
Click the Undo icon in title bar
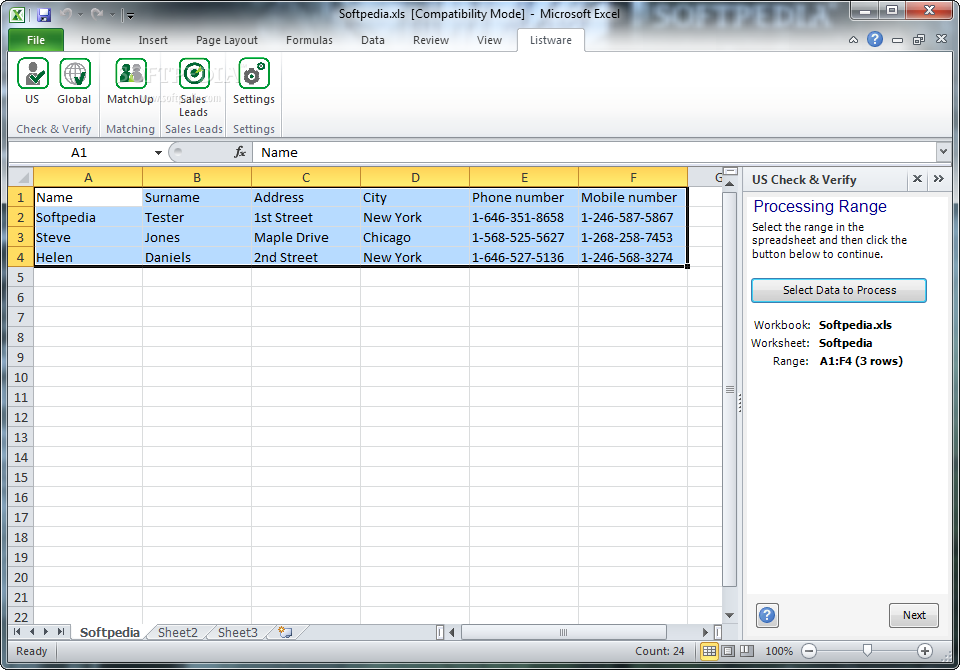coord(67,13)
